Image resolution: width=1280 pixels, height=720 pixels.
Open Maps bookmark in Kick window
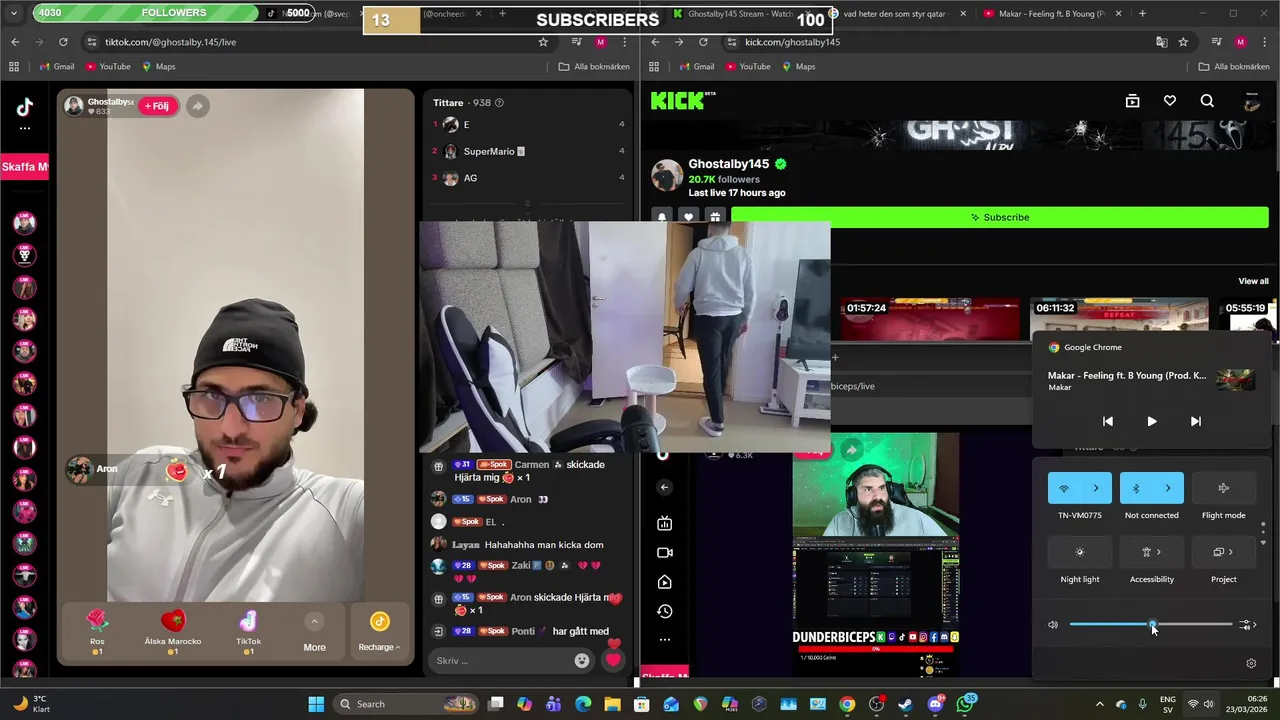[798, 67]
